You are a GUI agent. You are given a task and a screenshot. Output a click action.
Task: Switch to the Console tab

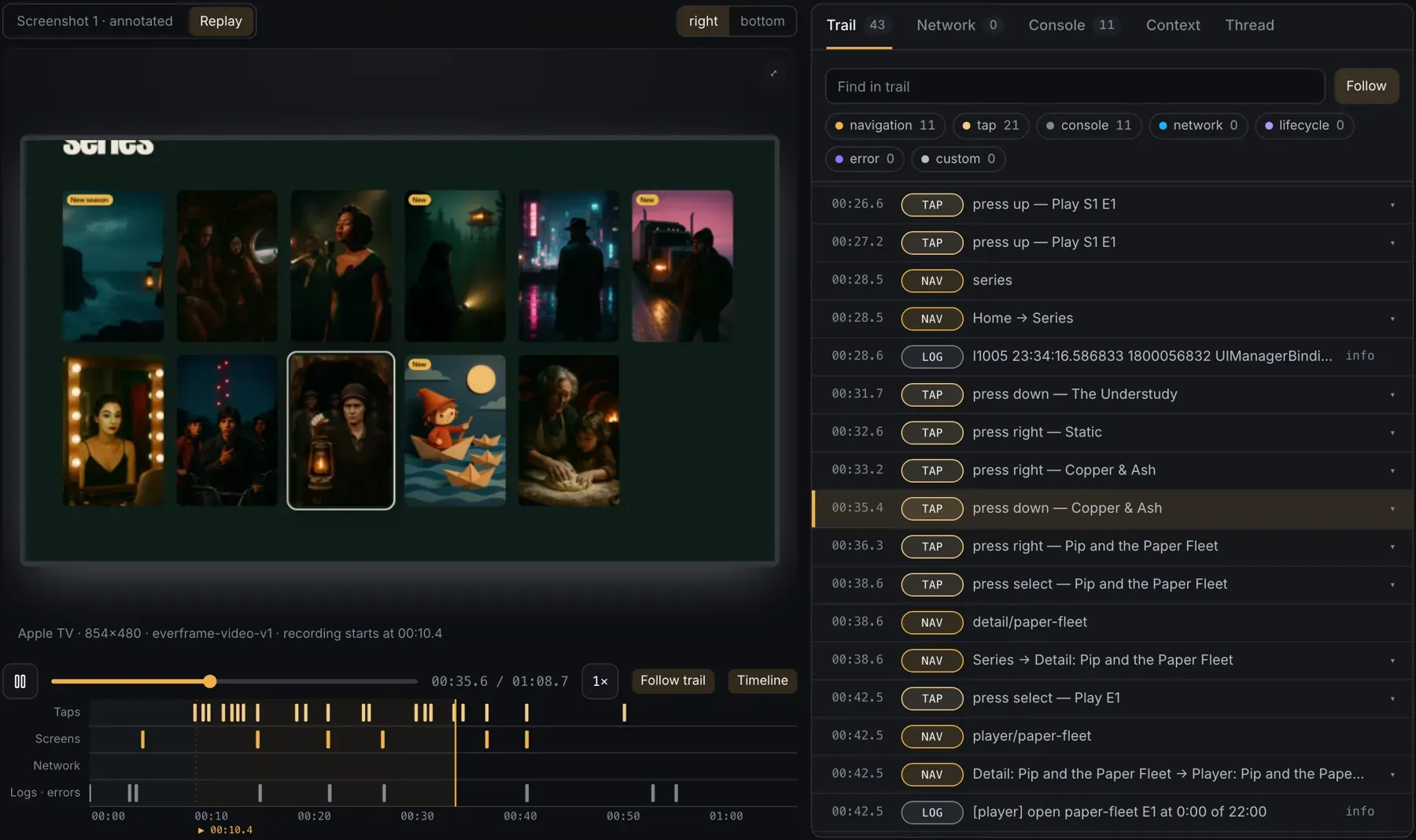tap(1072, 25)
